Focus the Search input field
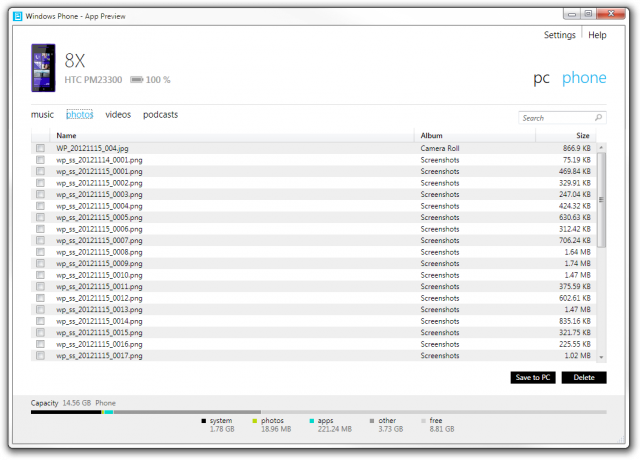This screenshot has height=460, width=640. 557,118
